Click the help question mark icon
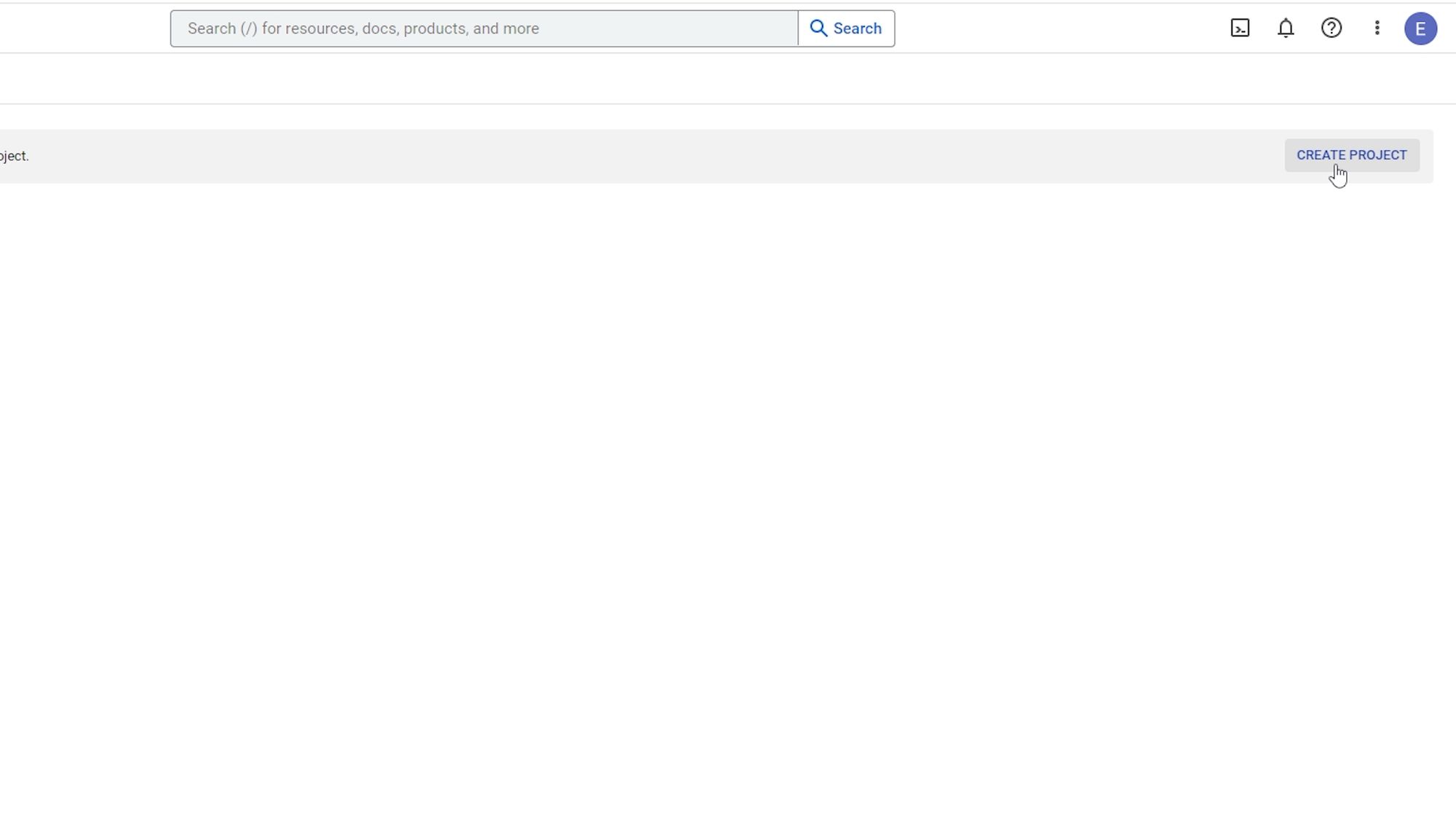This screenshot has height=819, width=1456. [x=1332, y=28]
